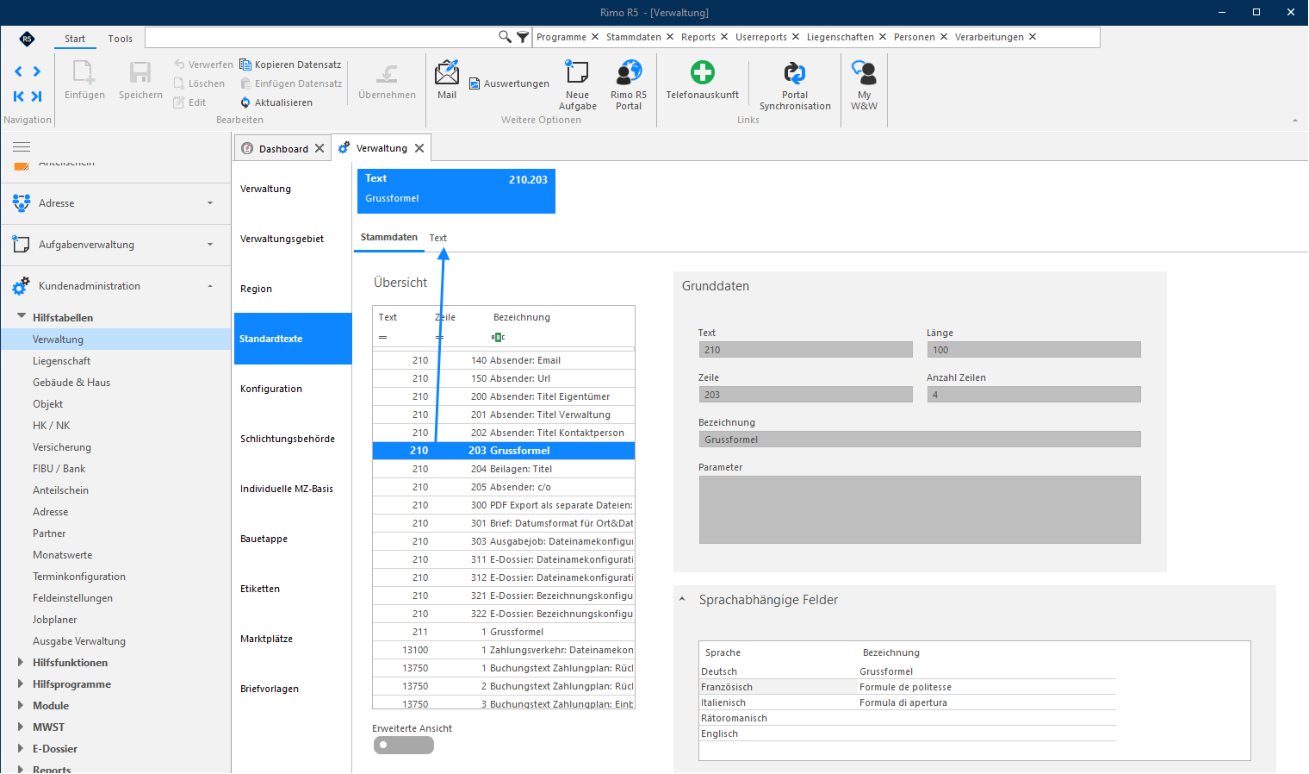This screenshot has height=774, width=1309.
Task: Open the sidebar hamburger menu
Action: [21, 146]
